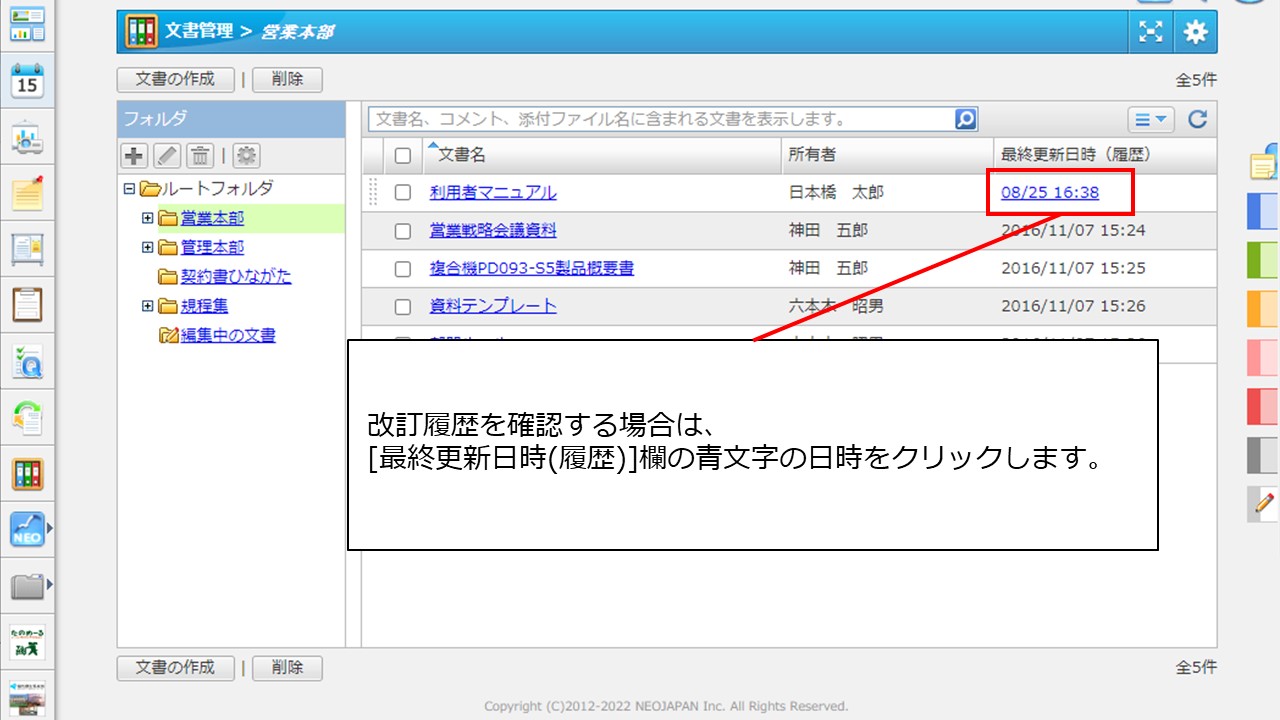Image resolution: width=1280 pixels, height=720 pixels.
Task: Check the 営業戦略会議資料 checkbox
Action: click(403, 231)
